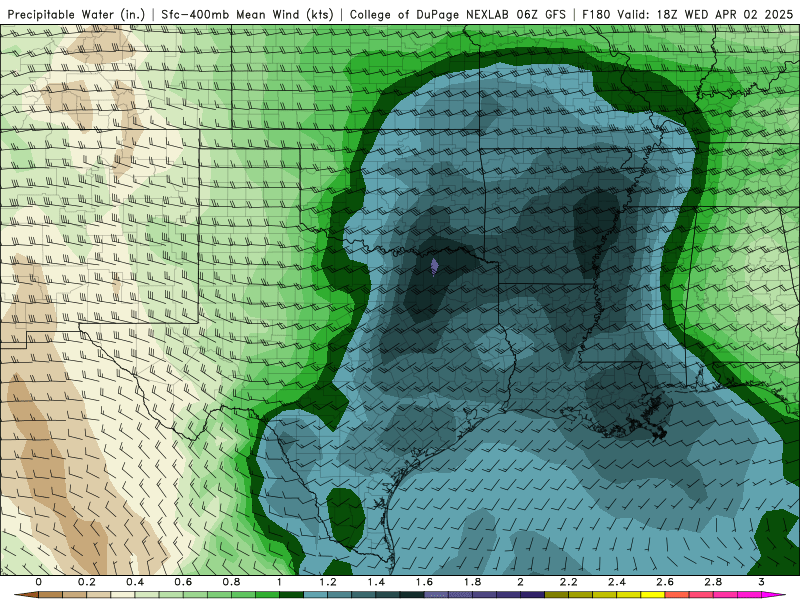Click the "Valid: 18Z WED APR 02 2025" text
The height and width of the screenshot is (600, 800).
705,15
